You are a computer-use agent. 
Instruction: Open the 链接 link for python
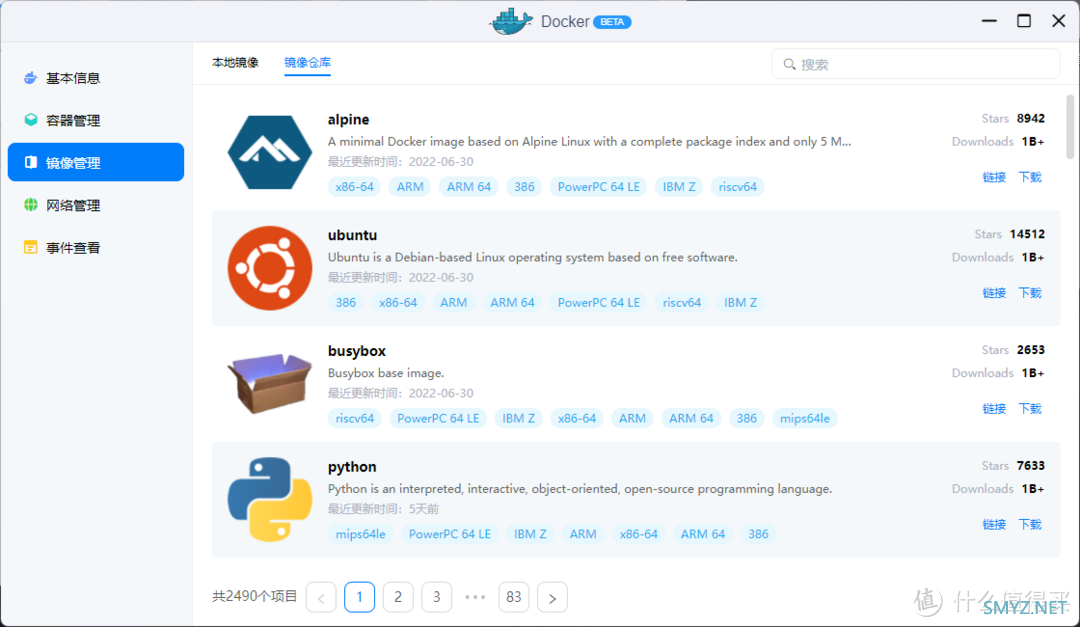994,524
